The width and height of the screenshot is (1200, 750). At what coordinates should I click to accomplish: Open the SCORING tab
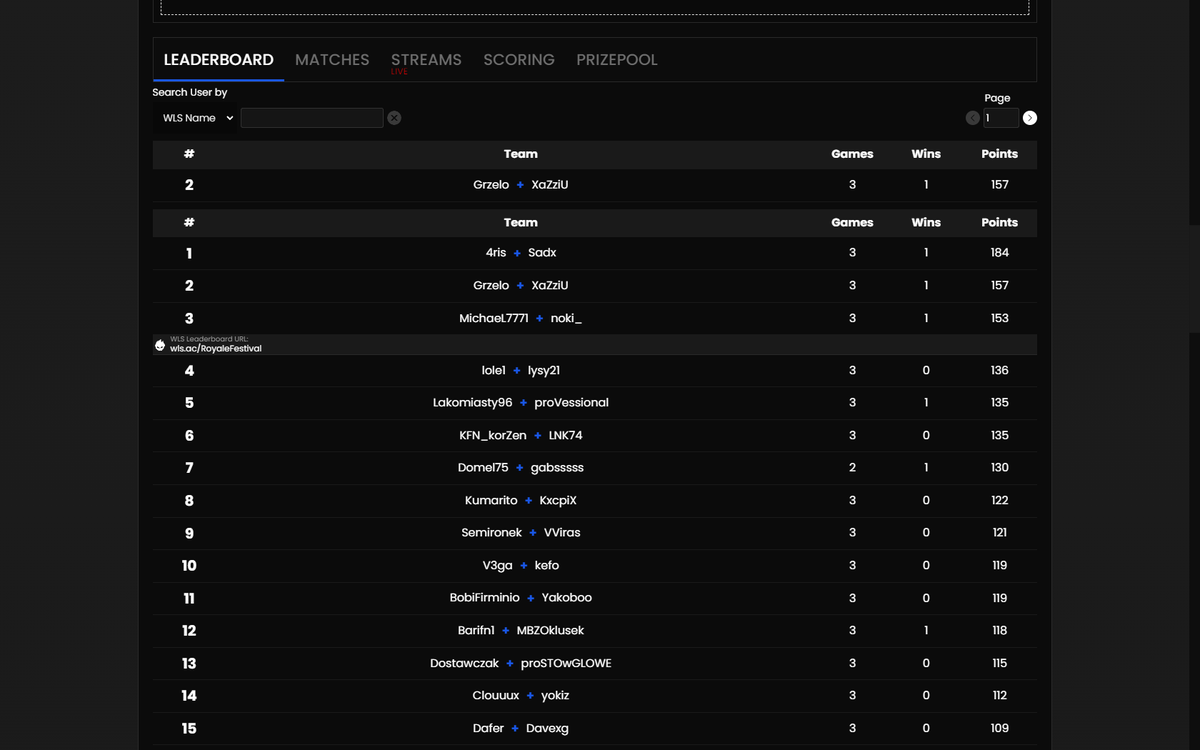519,60
